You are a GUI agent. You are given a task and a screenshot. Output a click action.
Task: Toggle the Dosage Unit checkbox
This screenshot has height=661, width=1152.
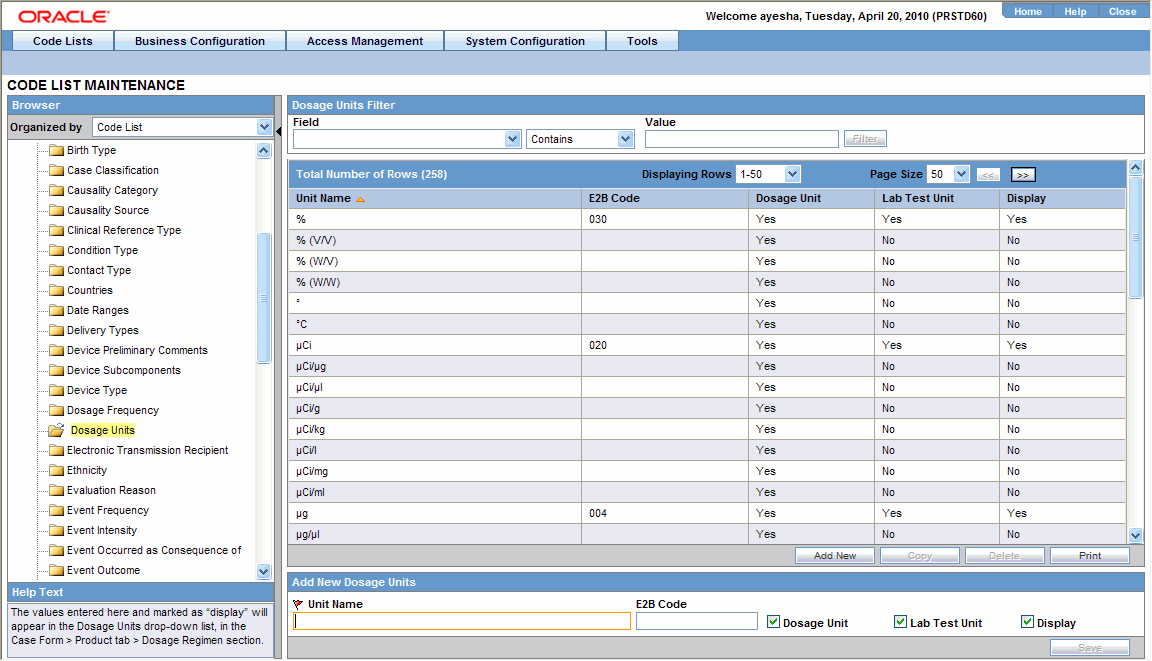[773, 622]
